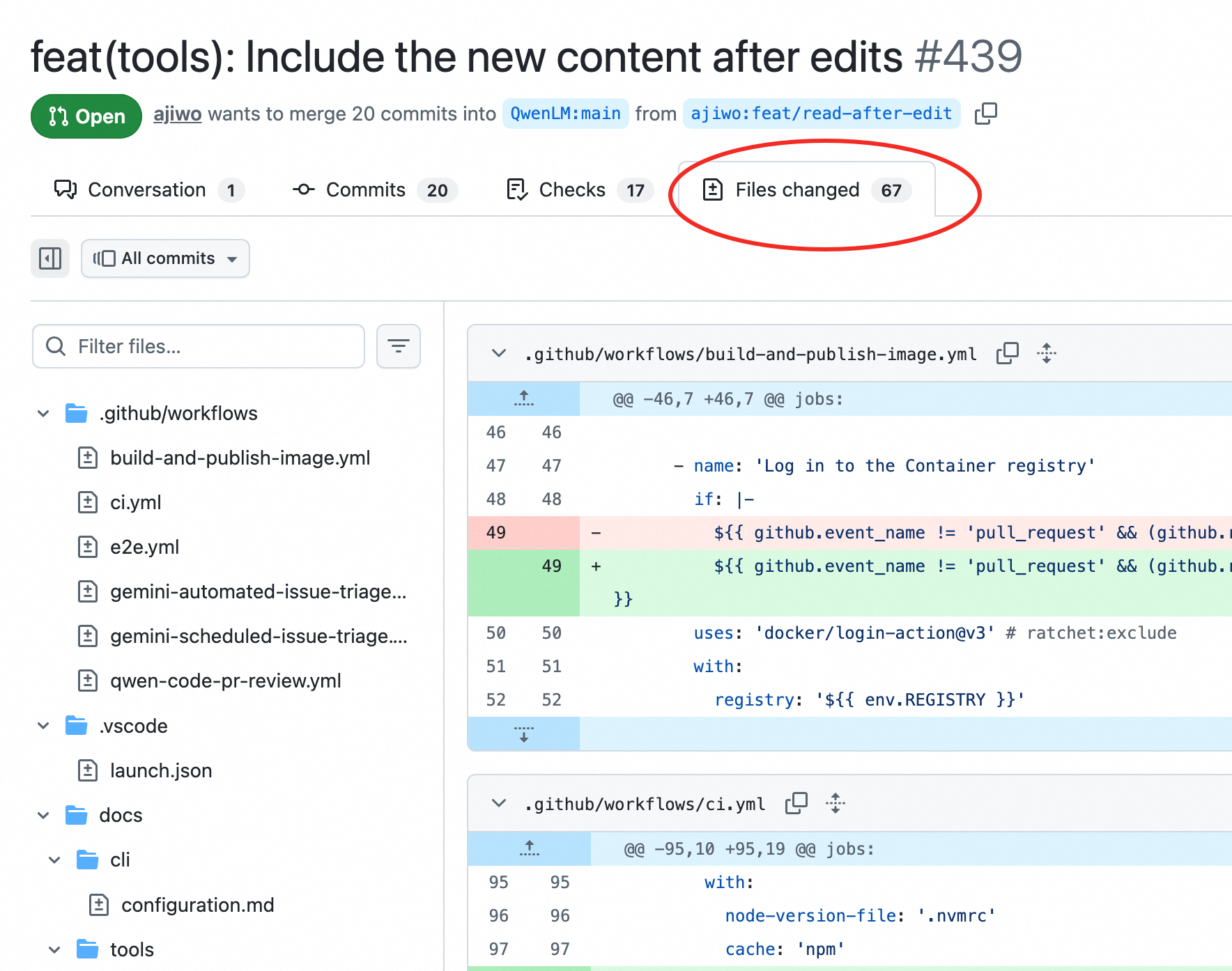The width and height of the screenshot is (1232, 971).
Task: Toggle the file tree sidebar panel
Action: tap(50, 258)
